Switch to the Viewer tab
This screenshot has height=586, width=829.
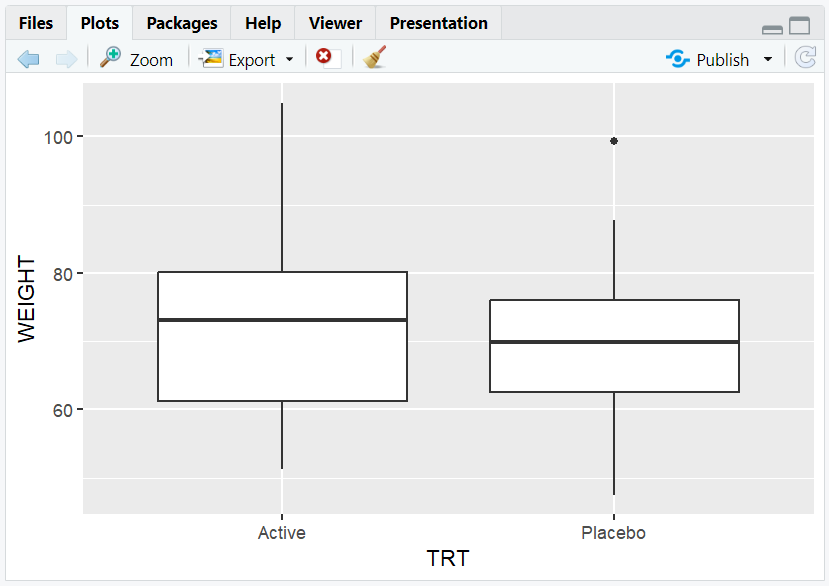point(334,22)
